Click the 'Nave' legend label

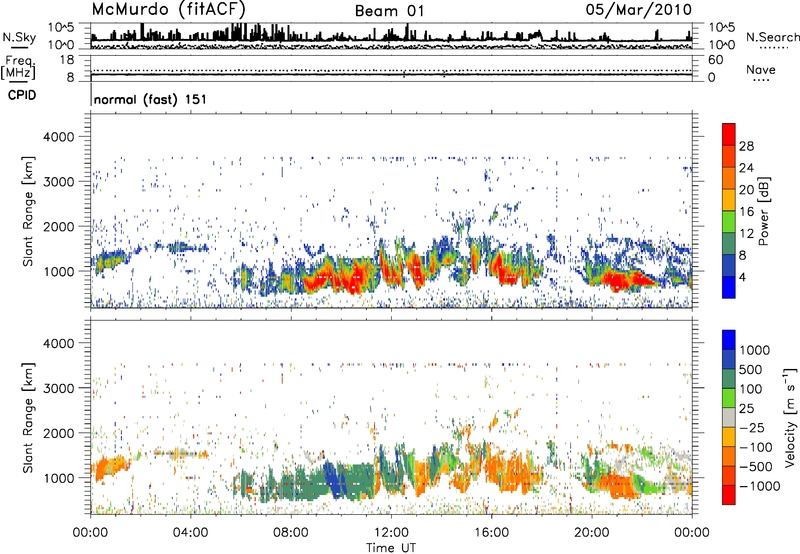point(761,69)
